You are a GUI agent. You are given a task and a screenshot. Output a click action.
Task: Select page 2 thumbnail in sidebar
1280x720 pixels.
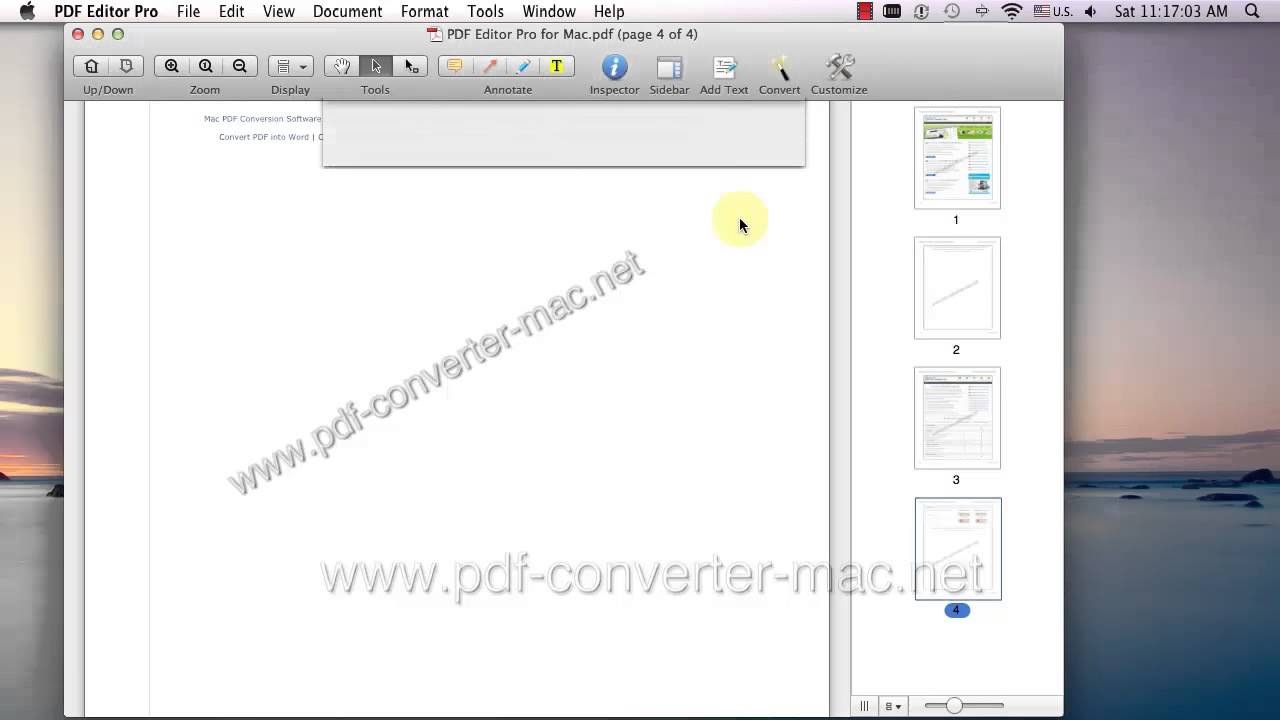click(957, 288)
